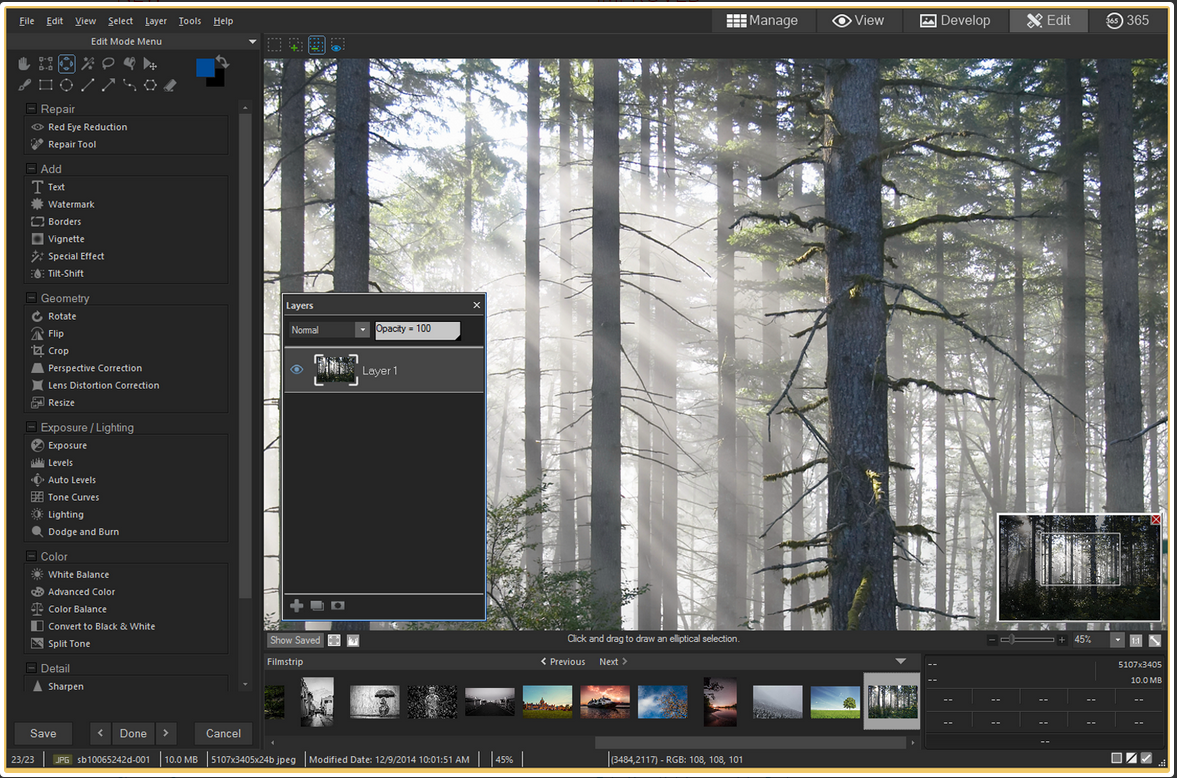Open the zoom percentage dropdown
The height and width of the screenshot is (778, 1177).
[x=1117, y=640]
